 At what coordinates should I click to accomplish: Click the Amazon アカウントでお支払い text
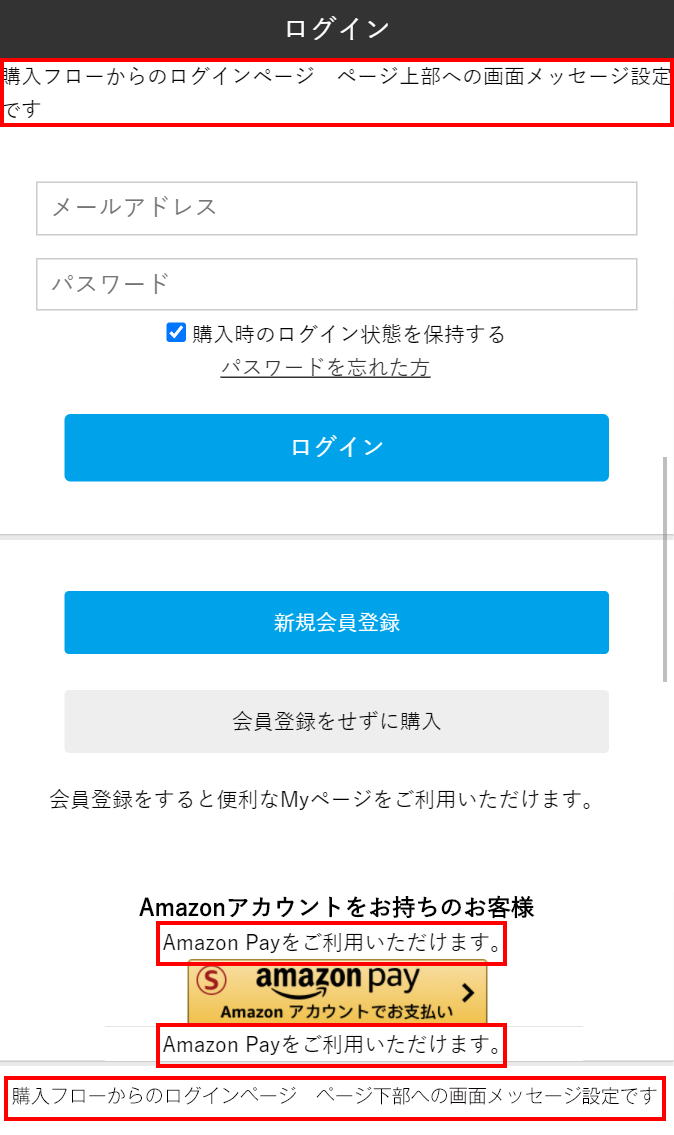pyautogui.click(x=337, y=1011)
